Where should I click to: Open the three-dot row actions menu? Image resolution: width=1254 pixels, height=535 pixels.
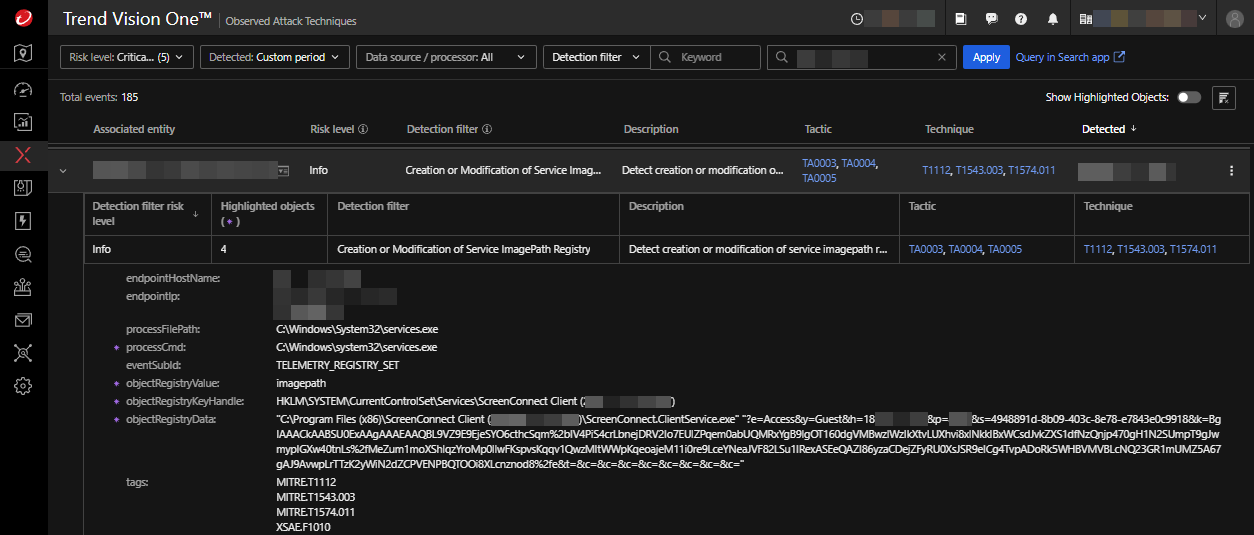coord(1231,171)
